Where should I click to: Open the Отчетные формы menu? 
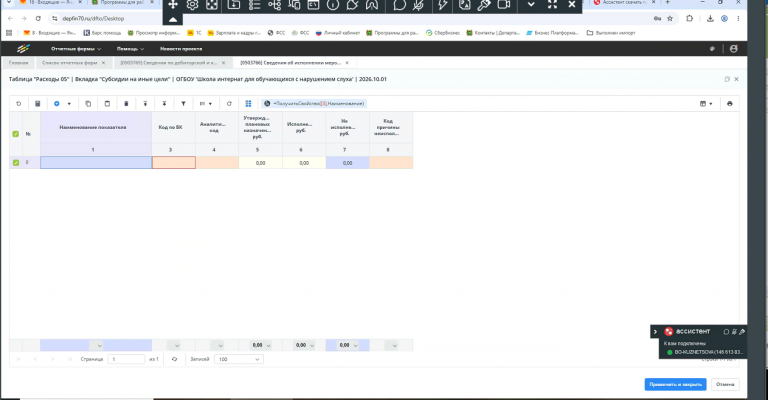[x=76, y=49]
